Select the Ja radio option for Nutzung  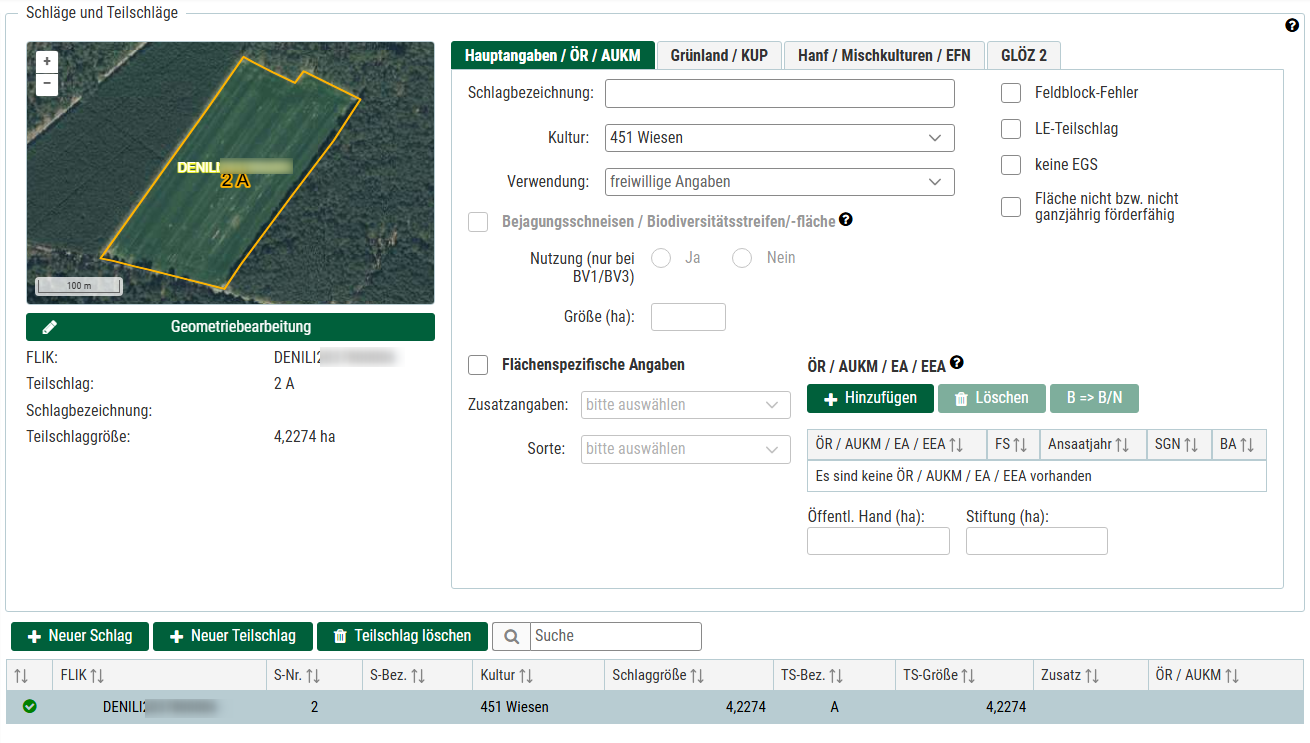(x=661, y=258)
